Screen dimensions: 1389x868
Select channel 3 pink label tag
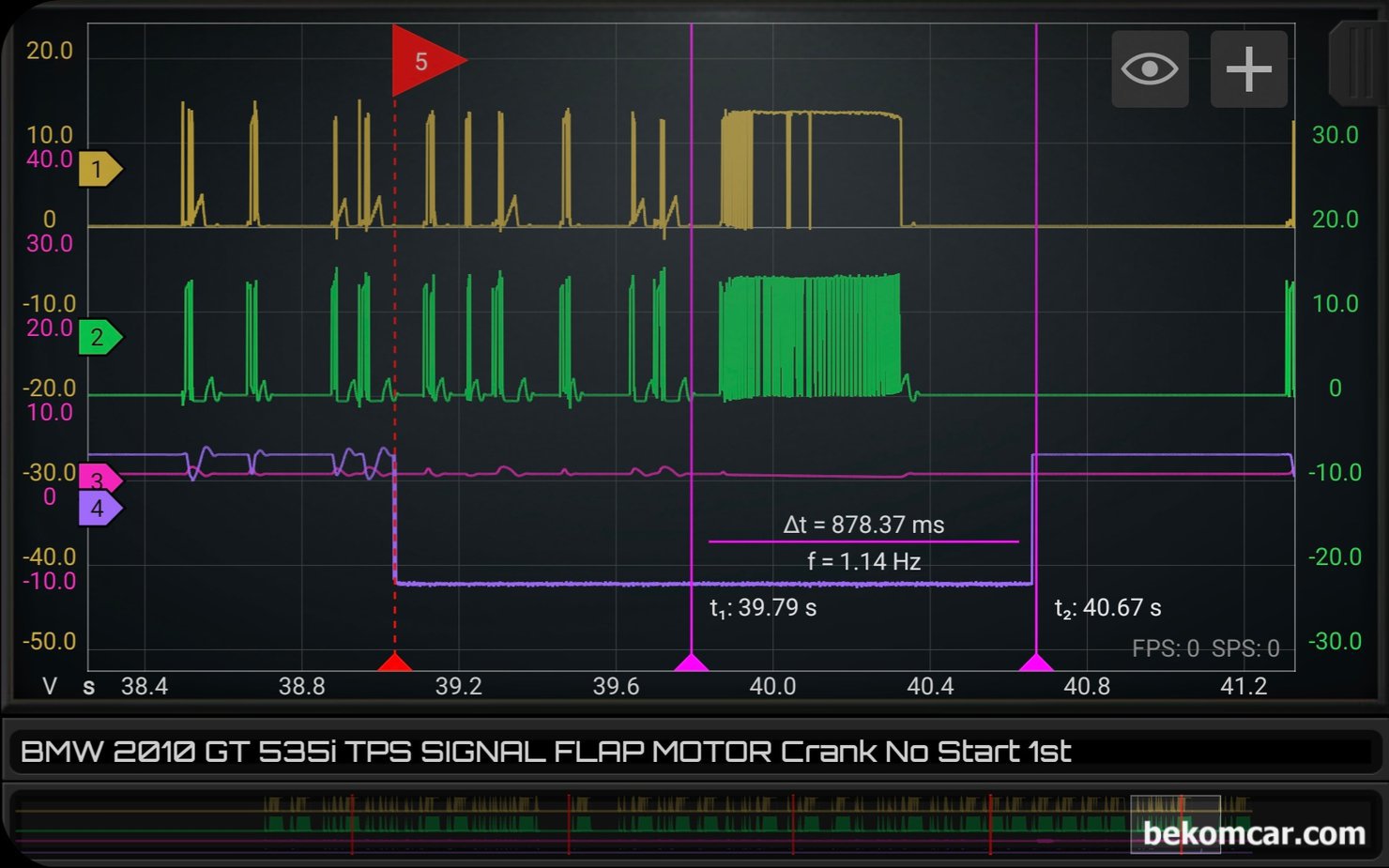[x=99, y=480]
